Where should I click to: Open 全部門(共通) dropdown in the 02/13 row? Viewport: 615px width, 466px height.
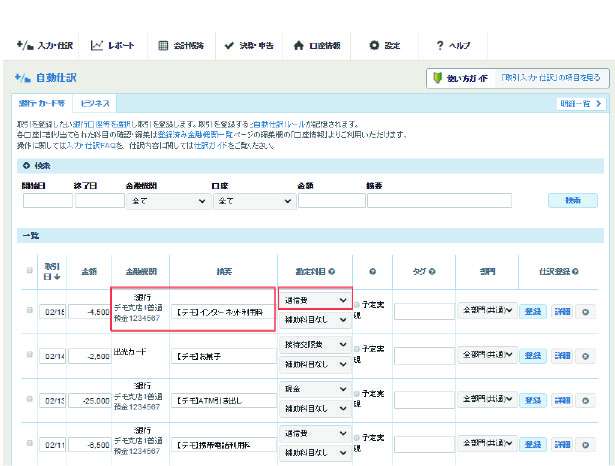click(x=487, y=399)
